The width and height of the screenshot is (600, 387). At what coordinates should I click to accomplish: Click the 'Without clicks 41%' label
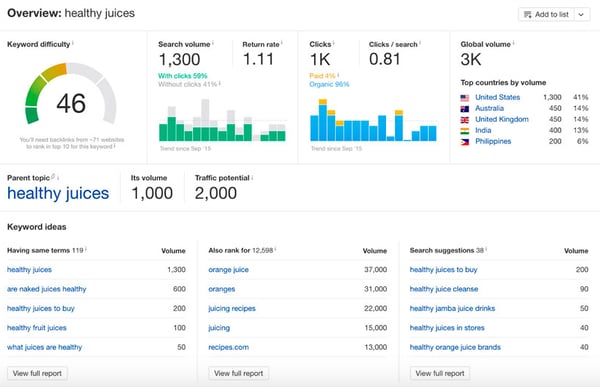point(188,84)
